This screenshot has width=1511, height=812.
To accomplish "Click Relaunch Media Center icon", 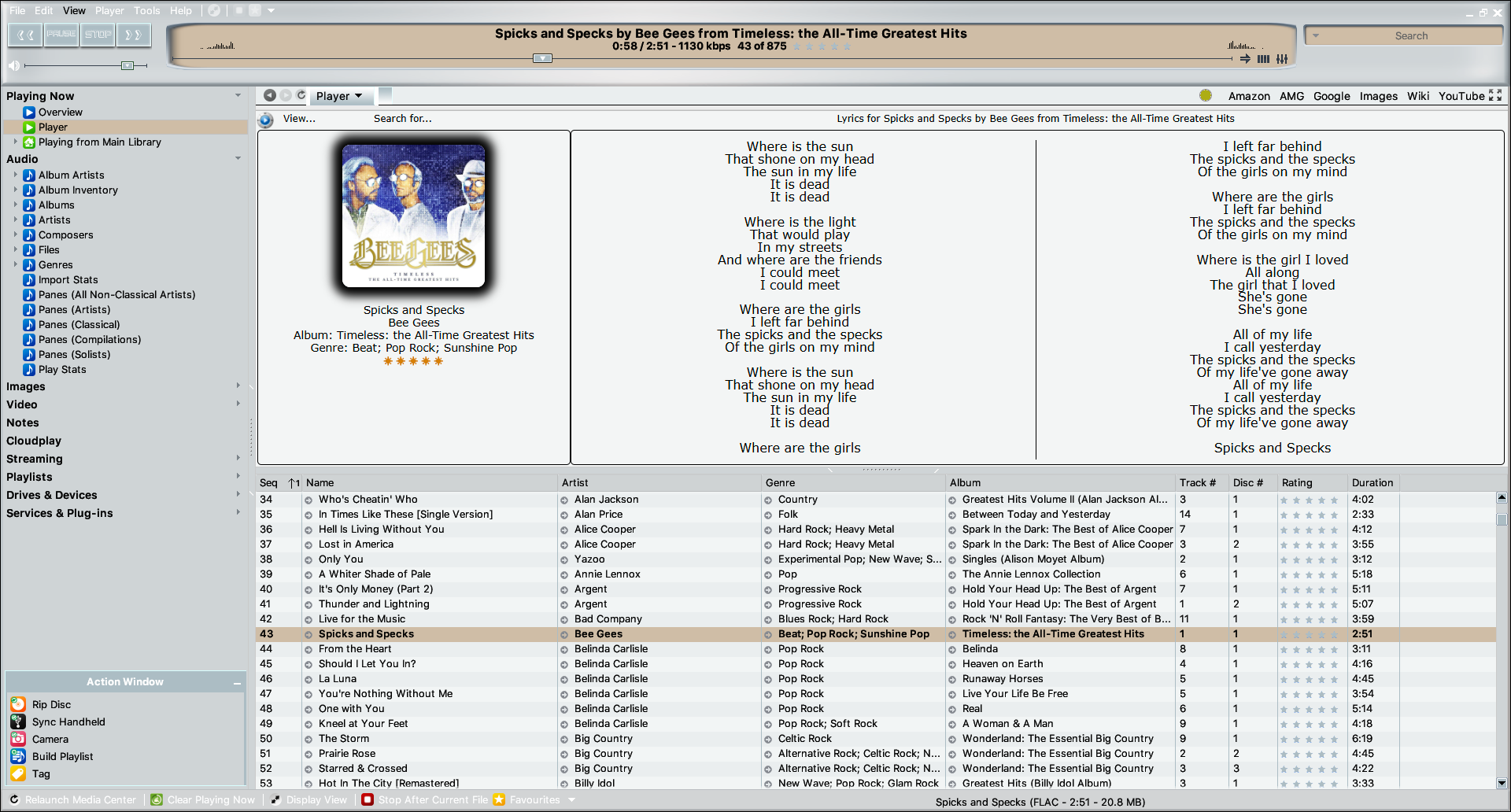I will [x=14, y=799].
